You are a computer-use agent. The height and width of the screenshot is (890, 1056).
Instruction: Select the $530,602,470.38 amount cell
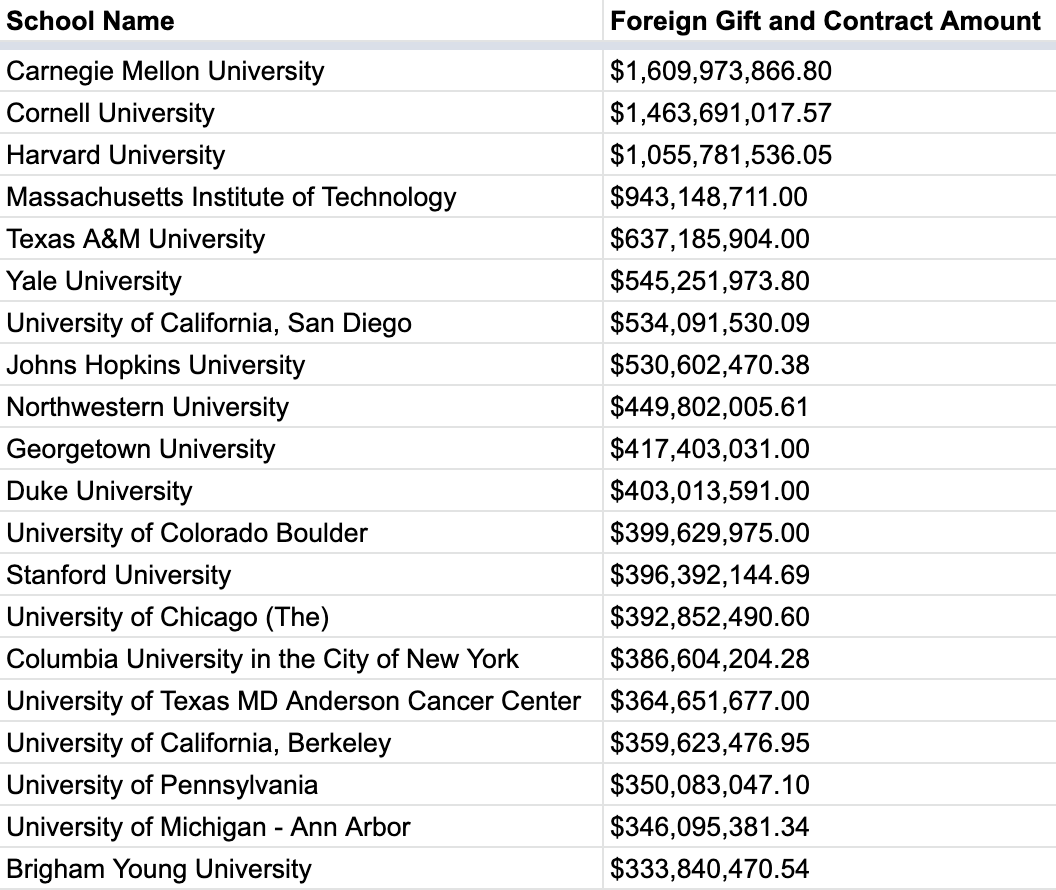tap(710, 365)
